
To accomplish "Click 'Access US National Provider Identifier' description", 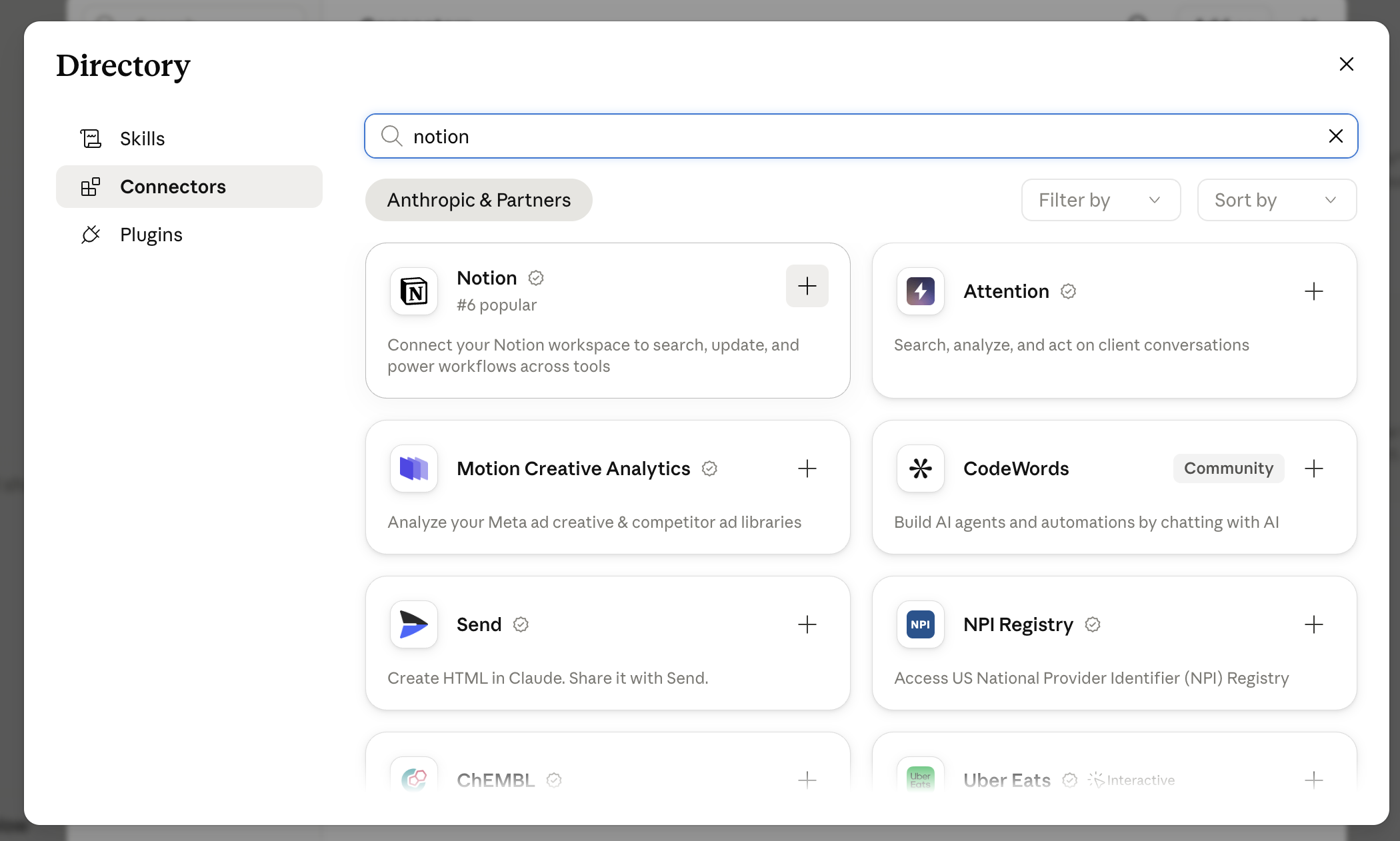I will pyautogui.click(x=1091, y=678).
